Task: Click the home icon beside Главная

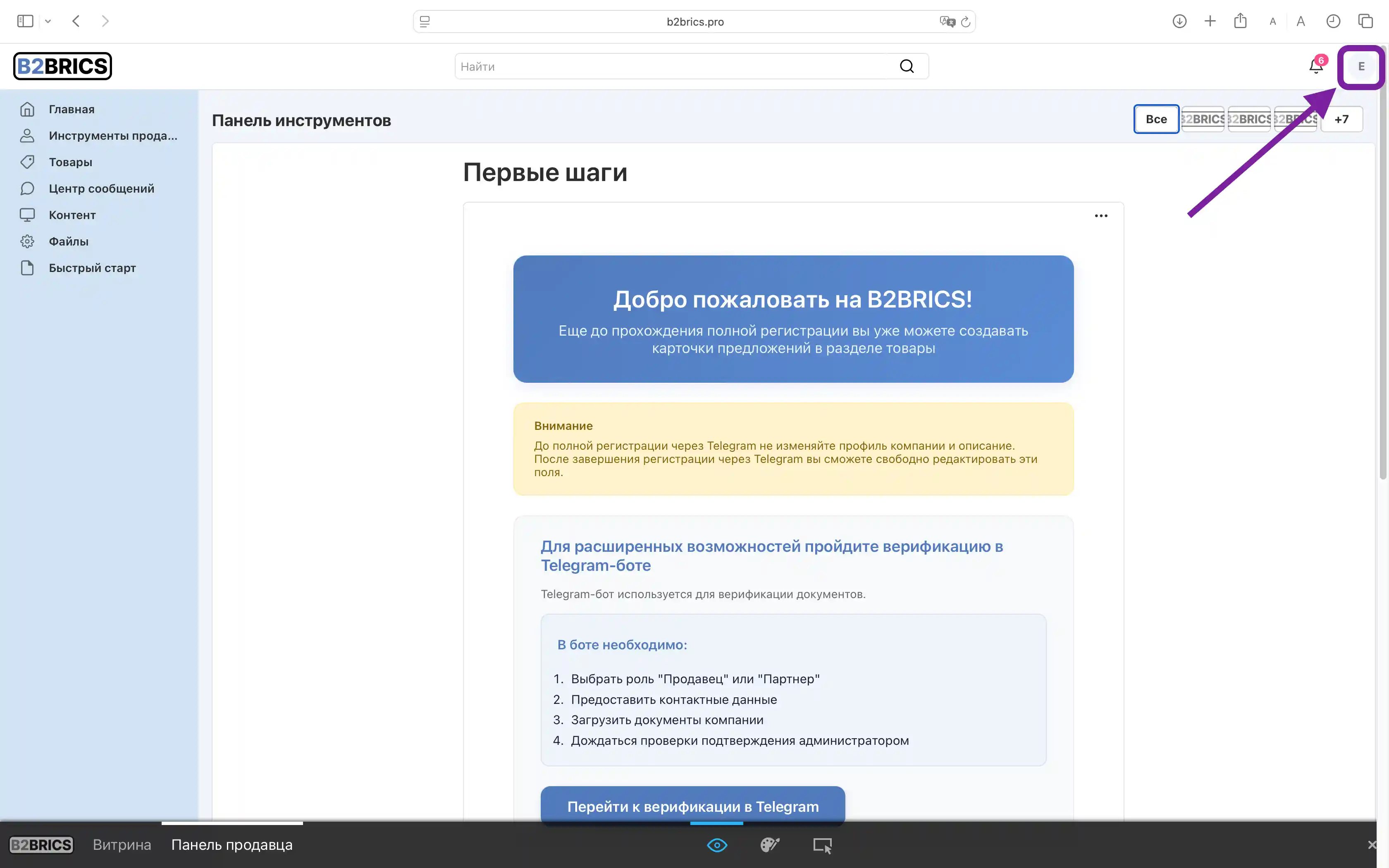Action: click(27, 109)
